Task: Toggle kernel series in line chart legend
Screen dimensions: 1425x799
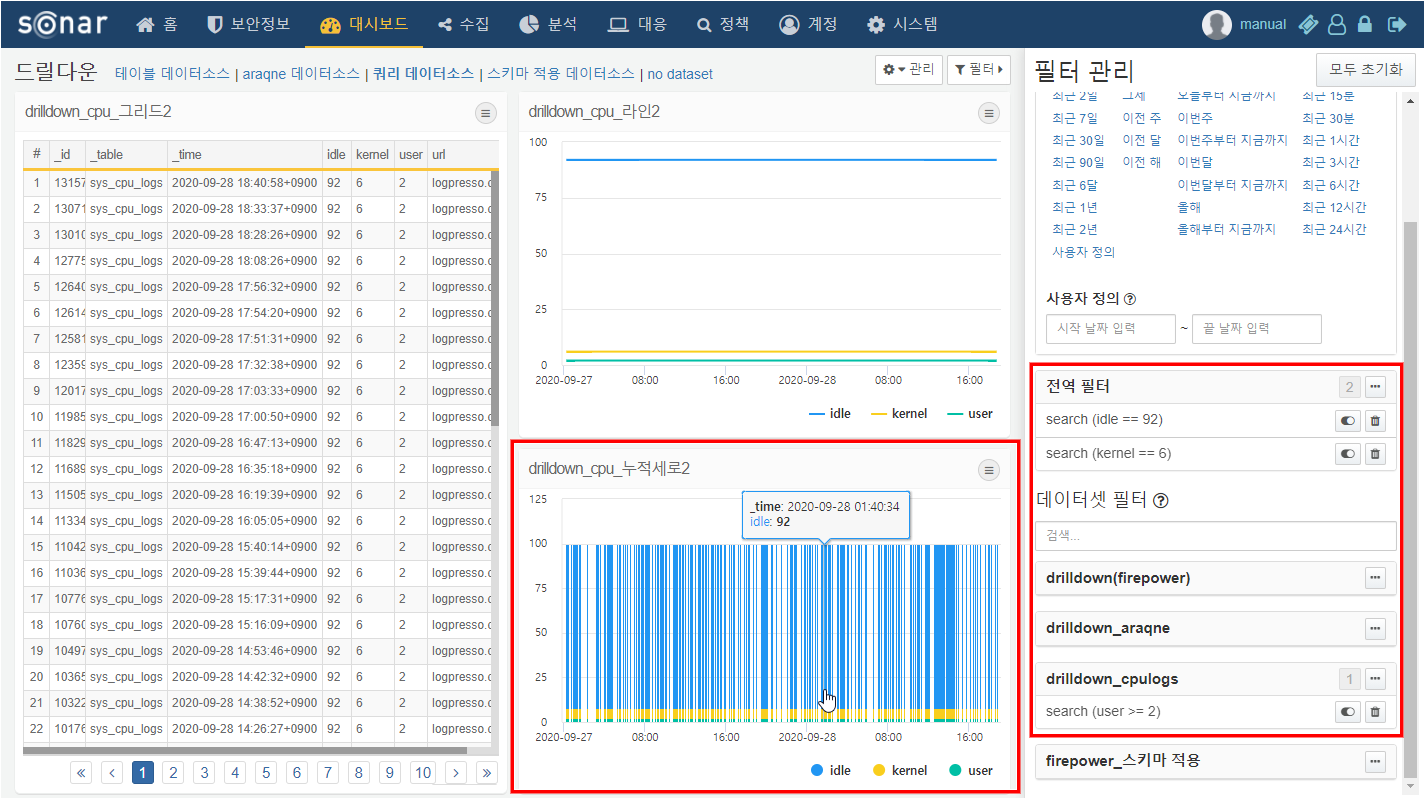Action: [899, 413]
